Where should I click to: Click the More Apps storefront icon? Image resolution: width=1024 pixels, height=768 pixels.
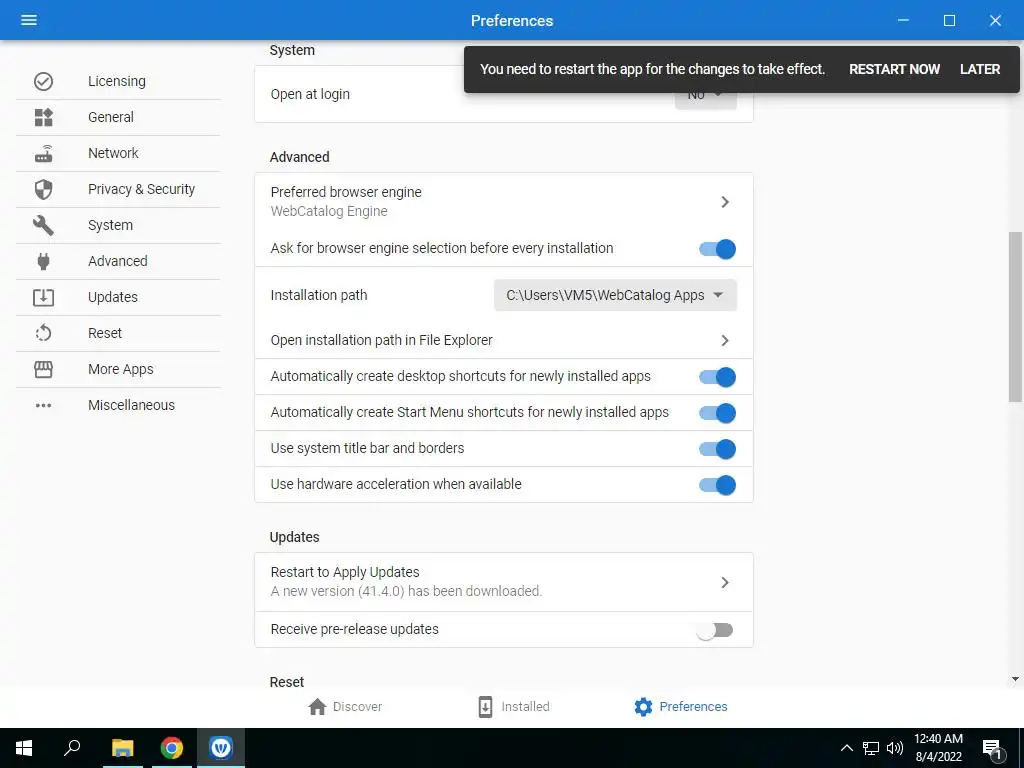(x=43, y=369)
